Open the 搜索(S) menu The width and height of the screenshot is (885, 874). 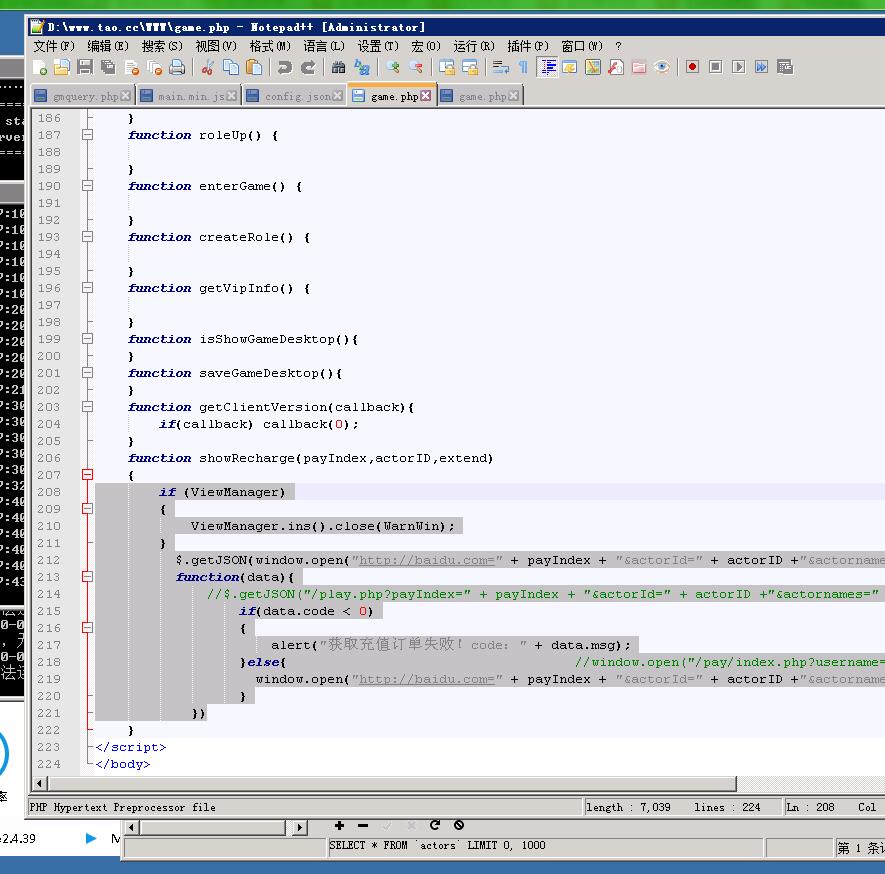pyautogui.click(x=162, y=46)
